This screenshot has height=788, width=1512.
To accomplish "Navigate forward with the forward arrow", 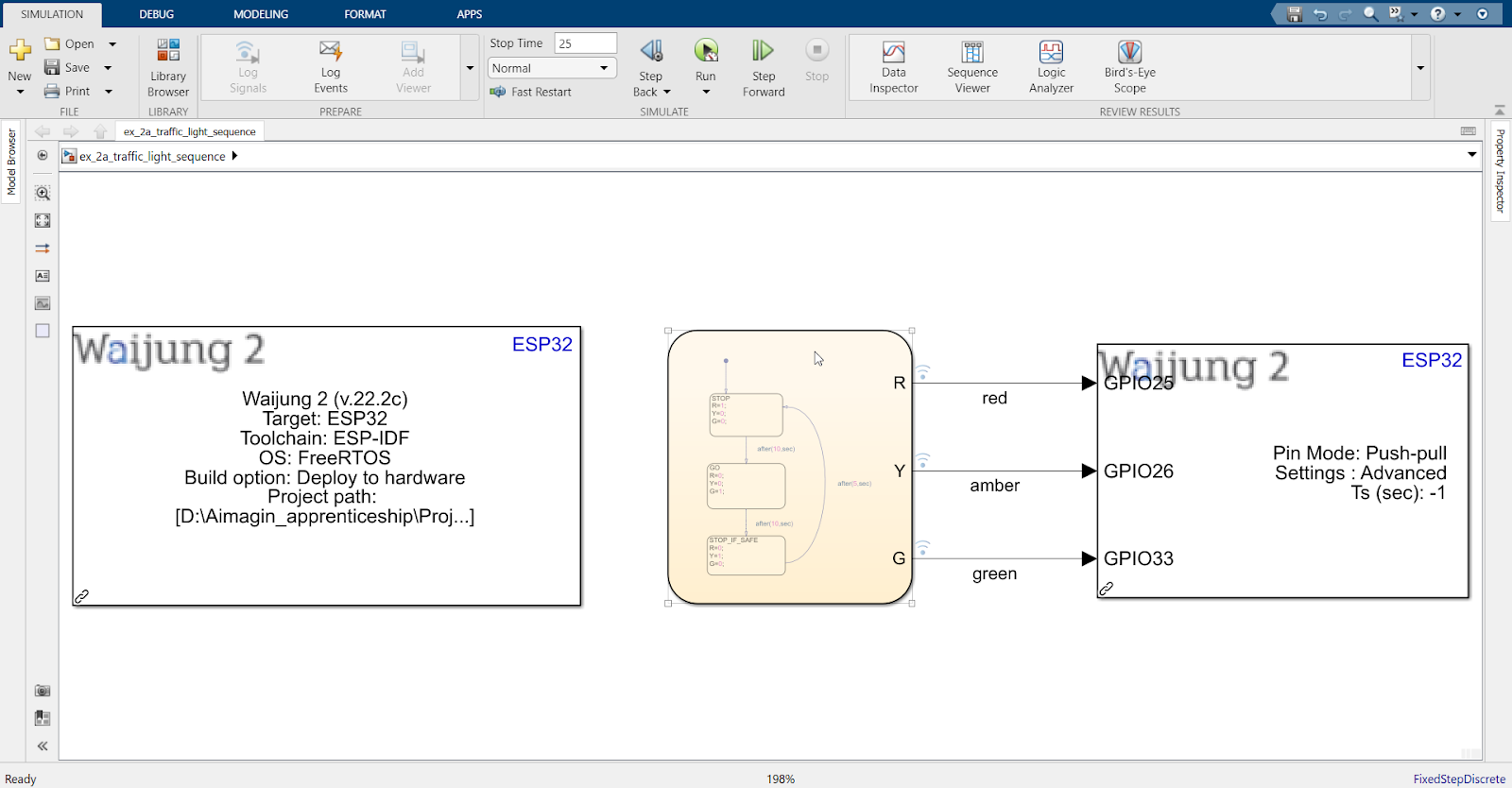I will click(71, 131).
